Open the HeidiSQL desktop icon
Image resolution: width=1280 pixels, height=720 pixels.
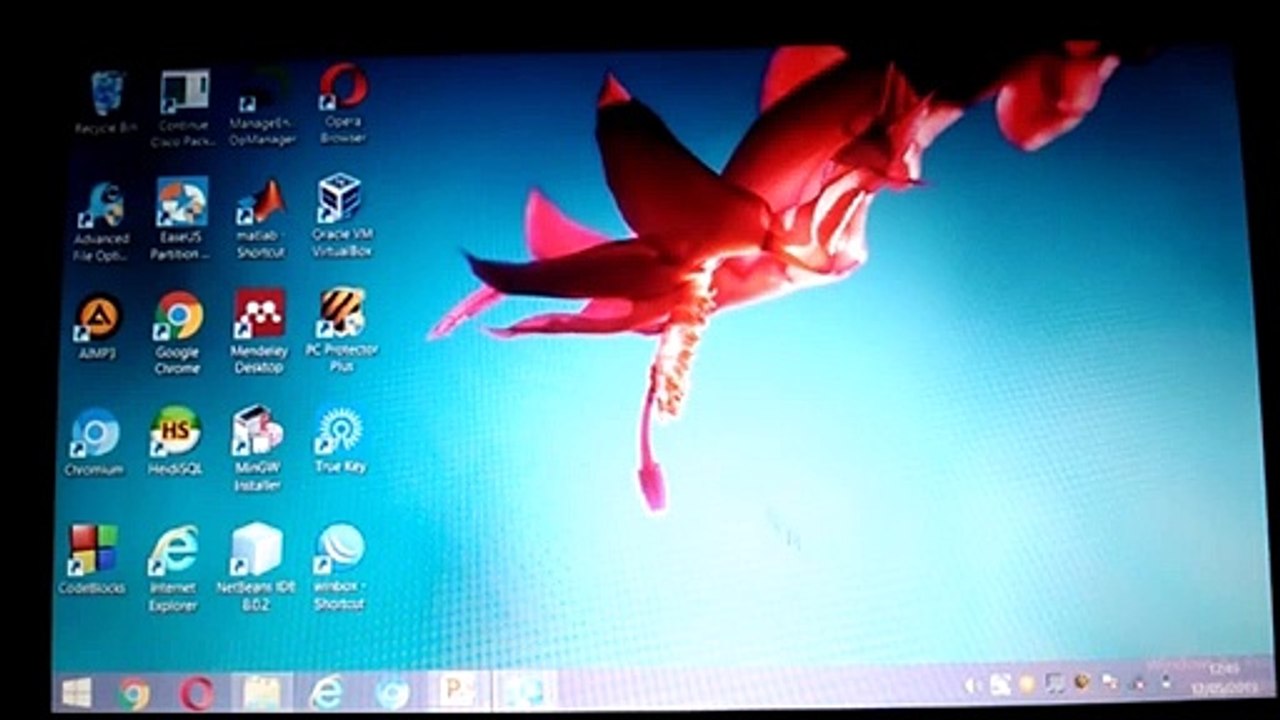176,442
